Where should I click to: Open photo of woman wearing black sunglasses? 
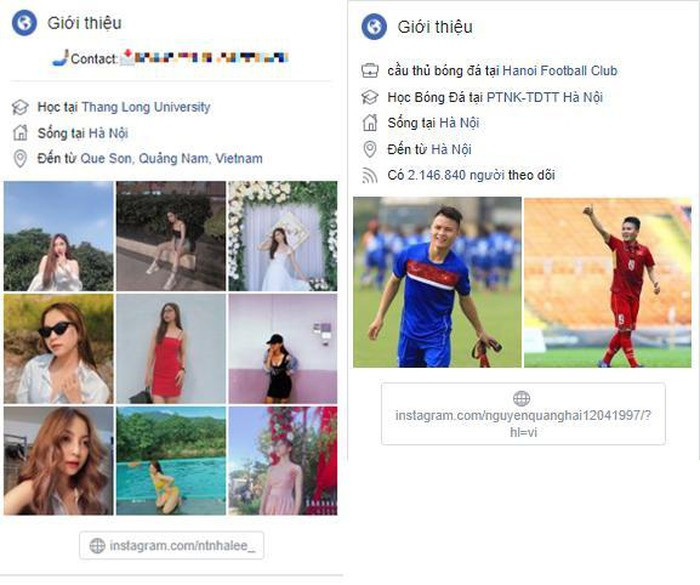[58, 349]
